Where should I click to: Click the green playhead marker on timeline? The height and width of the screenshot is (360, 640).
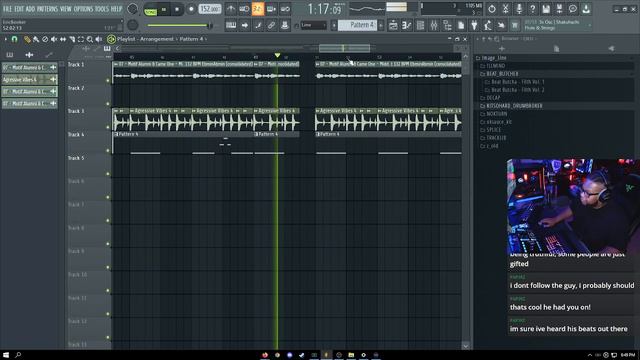point(277,55)
